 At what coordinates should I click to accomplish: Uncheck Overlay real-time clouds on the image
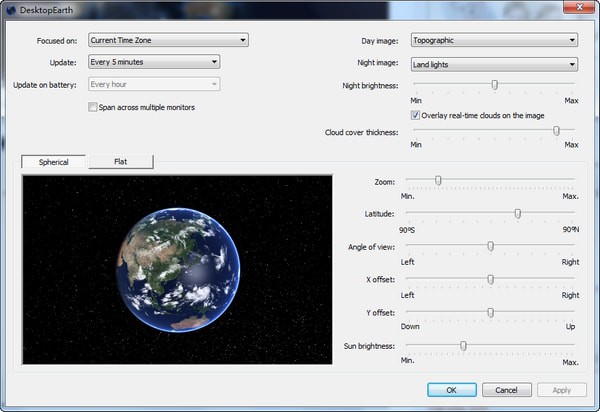click(416, 115)
